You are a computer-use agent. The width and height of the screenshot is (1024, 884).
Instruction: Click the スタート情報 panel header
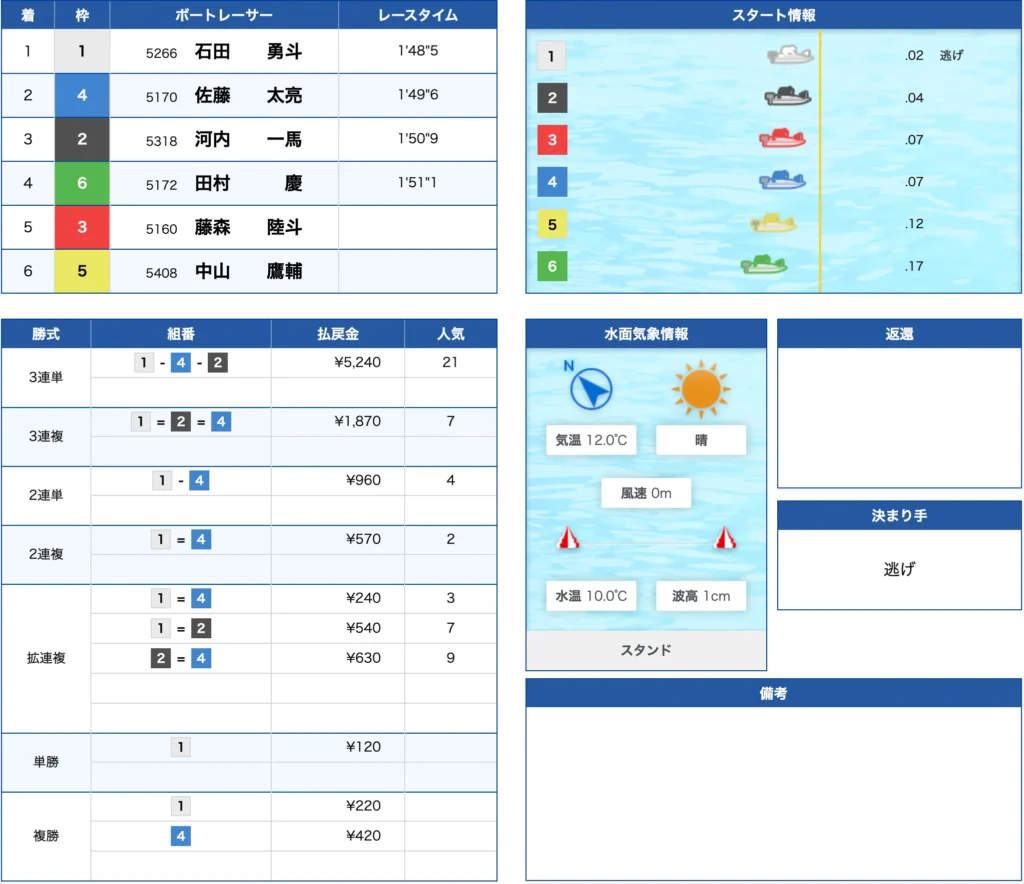pyautogui.click(x=773, y=15)
